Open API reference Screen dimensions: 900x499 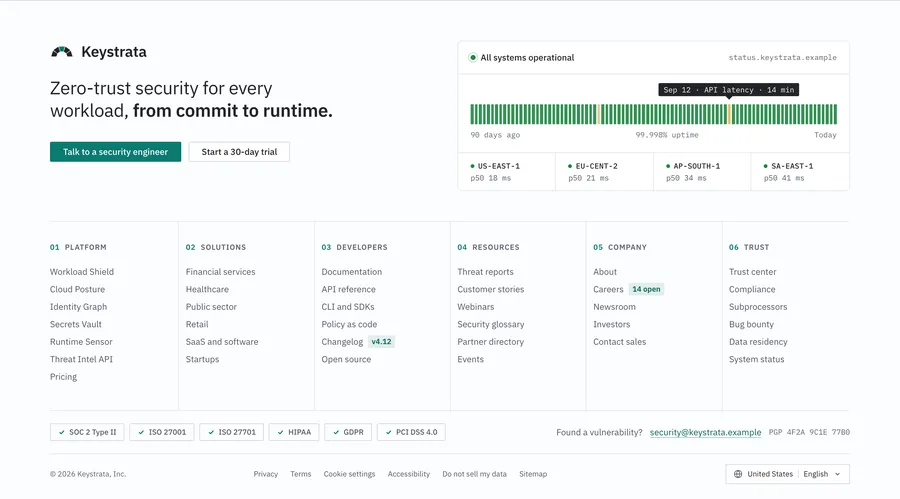(x=348, y=289)
